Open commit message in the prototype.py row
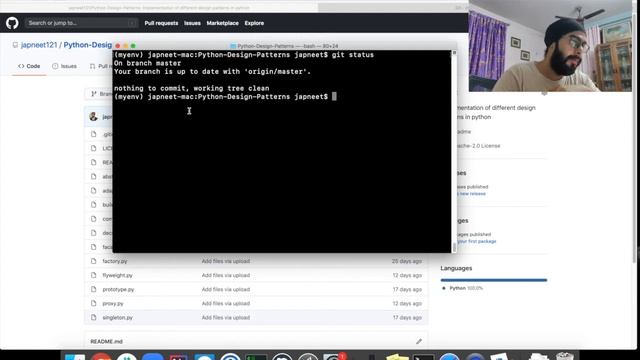This screenshot has height=360, width=640. pos(226,289)
